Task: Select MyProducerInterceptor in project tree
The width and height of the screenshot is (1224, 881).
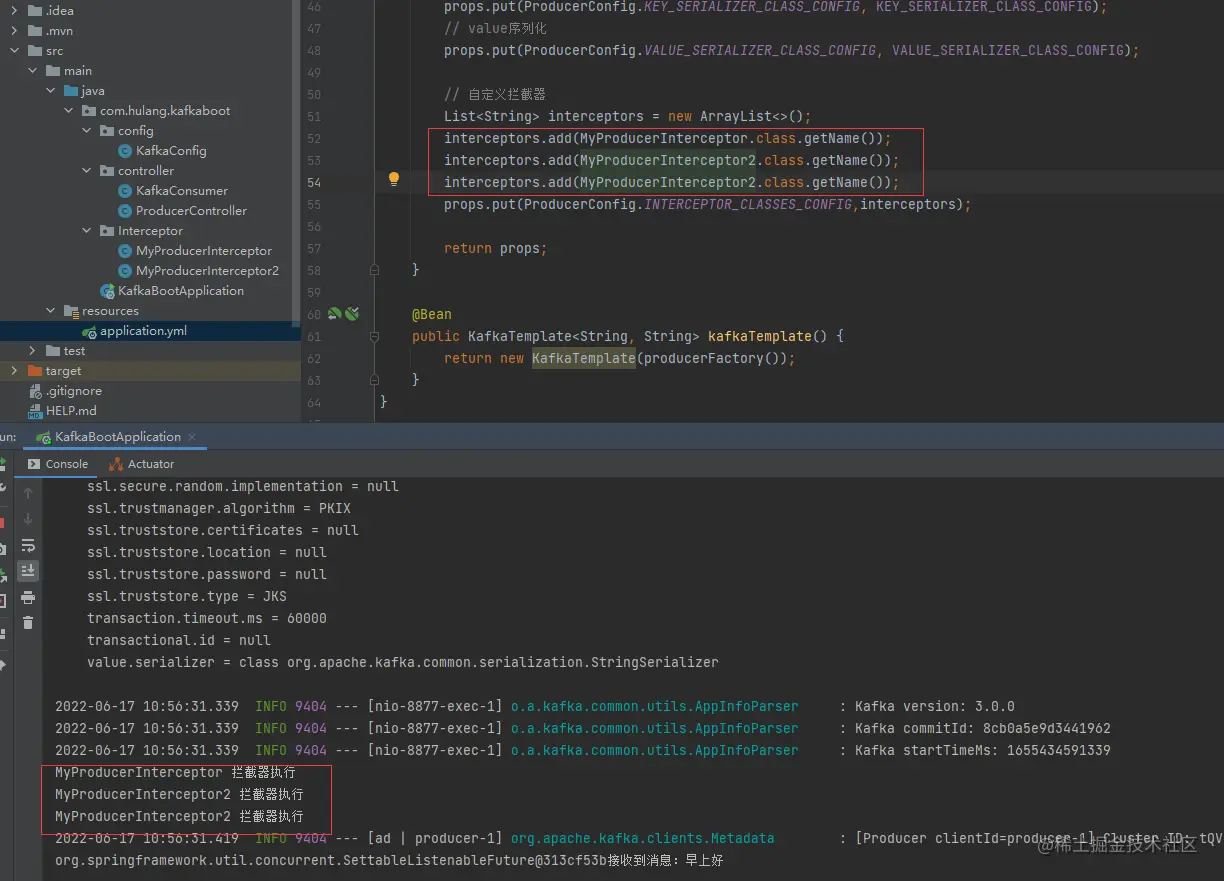Action: (204, 251)
